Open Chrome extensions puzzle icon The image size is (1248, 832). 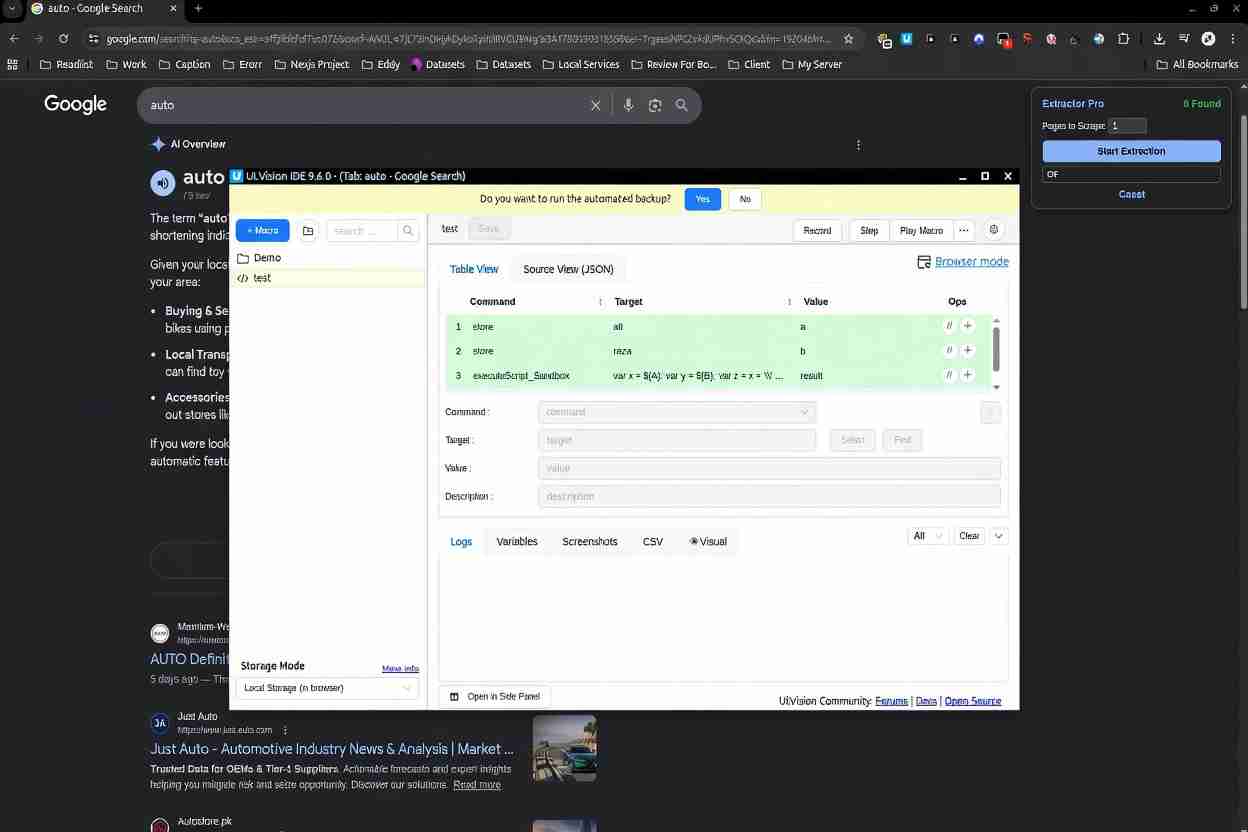click(1123, 39)
